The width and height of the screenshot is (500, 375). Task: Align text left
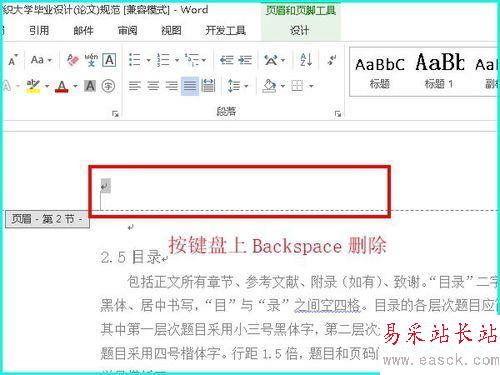pos(135,86)
